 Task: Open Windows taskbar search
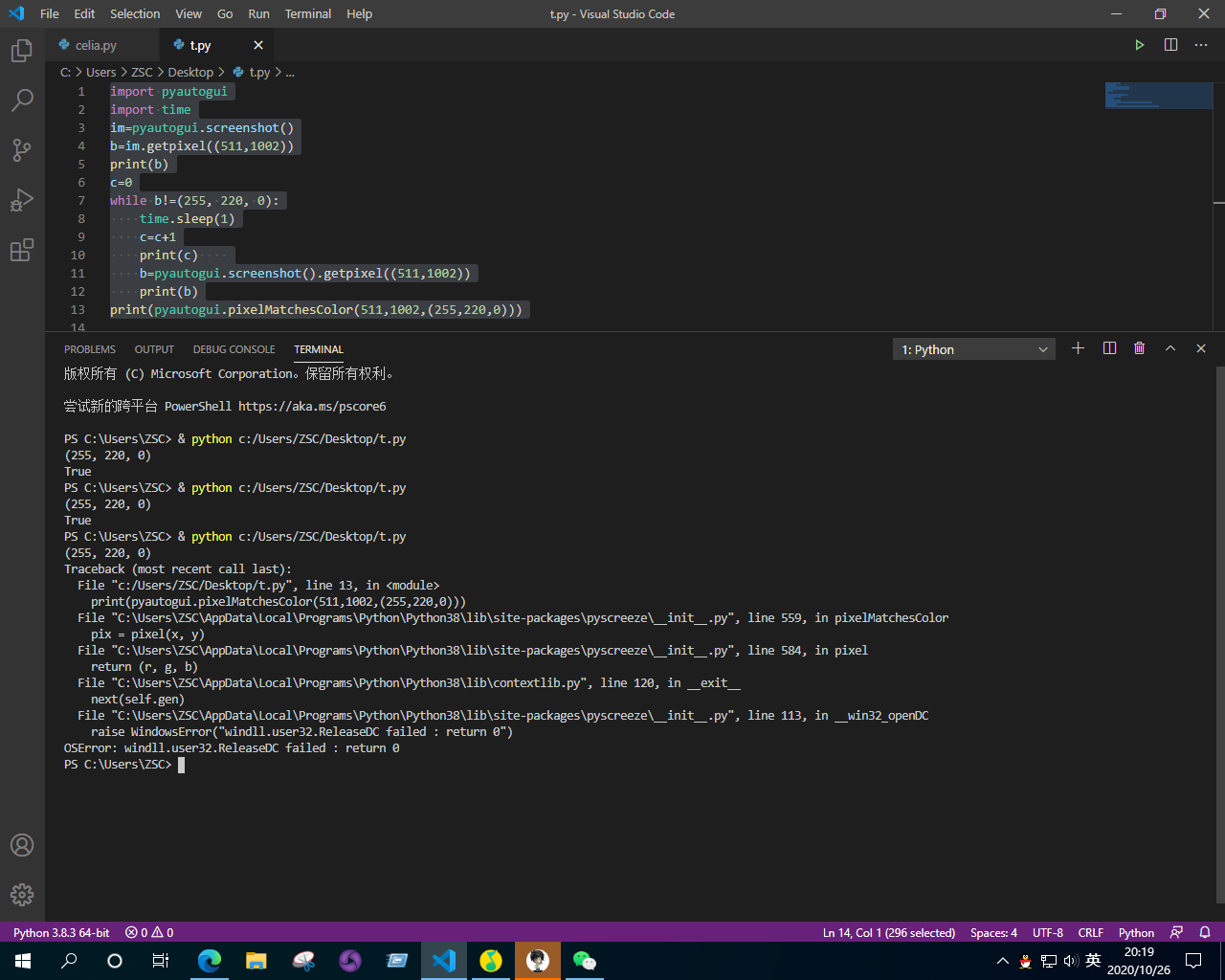[x=69, y=961]
